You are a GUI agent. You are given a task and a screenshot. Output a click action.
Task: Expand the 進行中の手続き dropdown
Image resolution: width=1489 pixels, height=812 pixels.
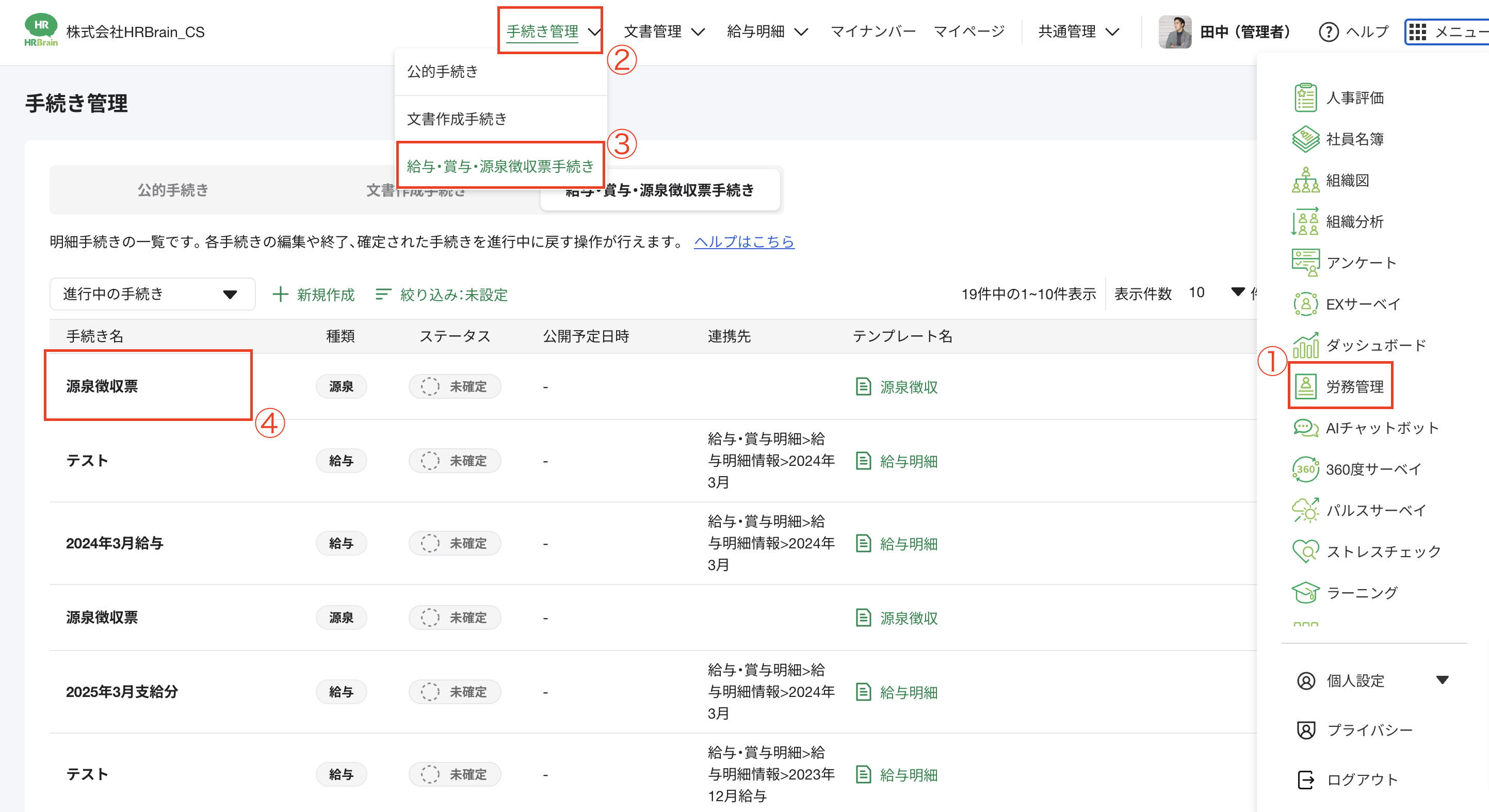coord(152,294)
